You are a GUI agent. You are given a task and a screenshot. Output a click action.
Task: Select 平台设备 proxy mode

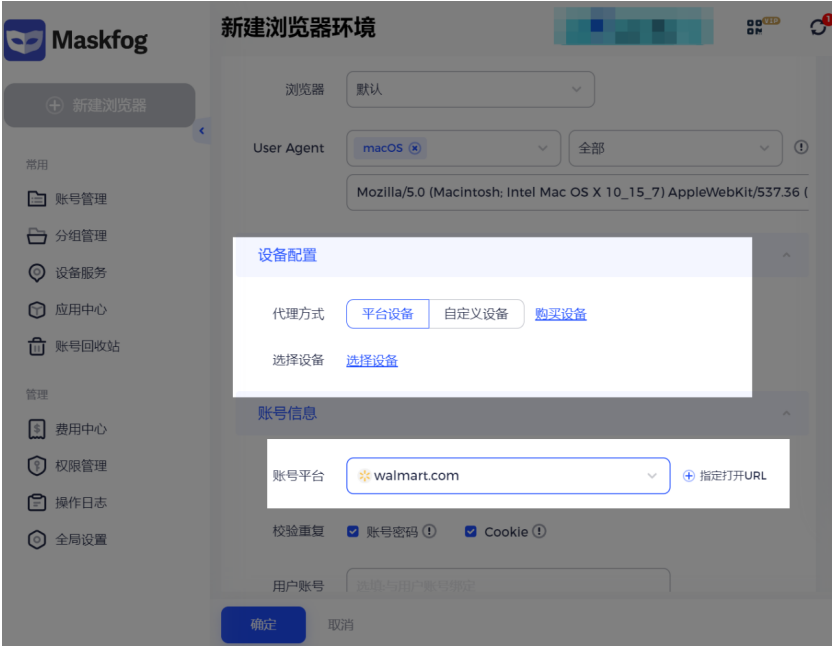pos(387,314)
